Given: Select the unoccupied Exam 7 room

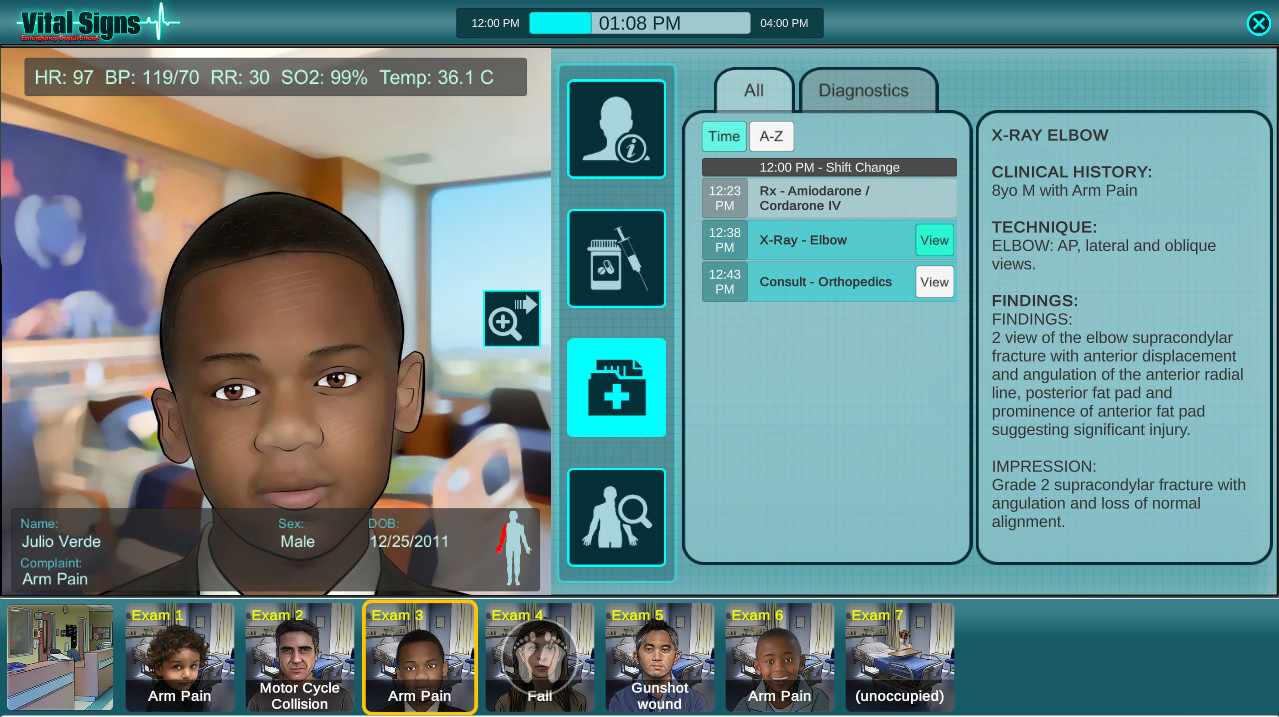Looking at the screenshot, I should (898, 655).
